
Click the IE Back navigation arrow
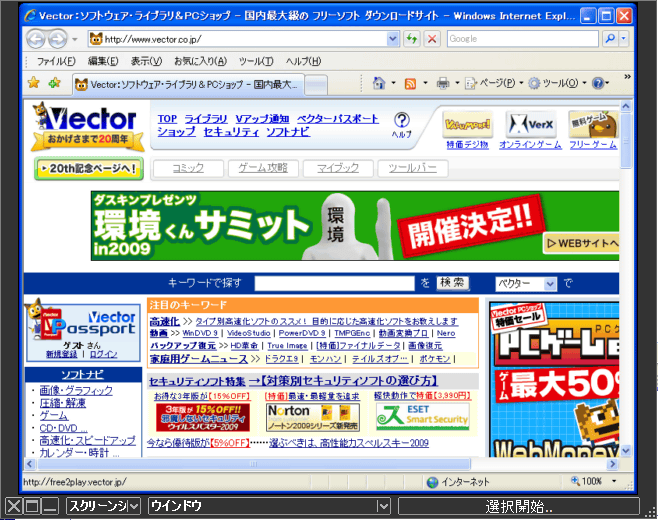(36, 39)
